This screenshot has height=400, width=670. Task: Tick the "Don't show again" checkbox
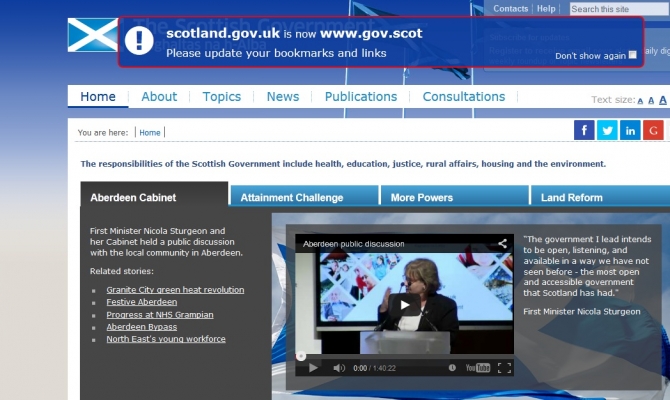tap(633, 56)
